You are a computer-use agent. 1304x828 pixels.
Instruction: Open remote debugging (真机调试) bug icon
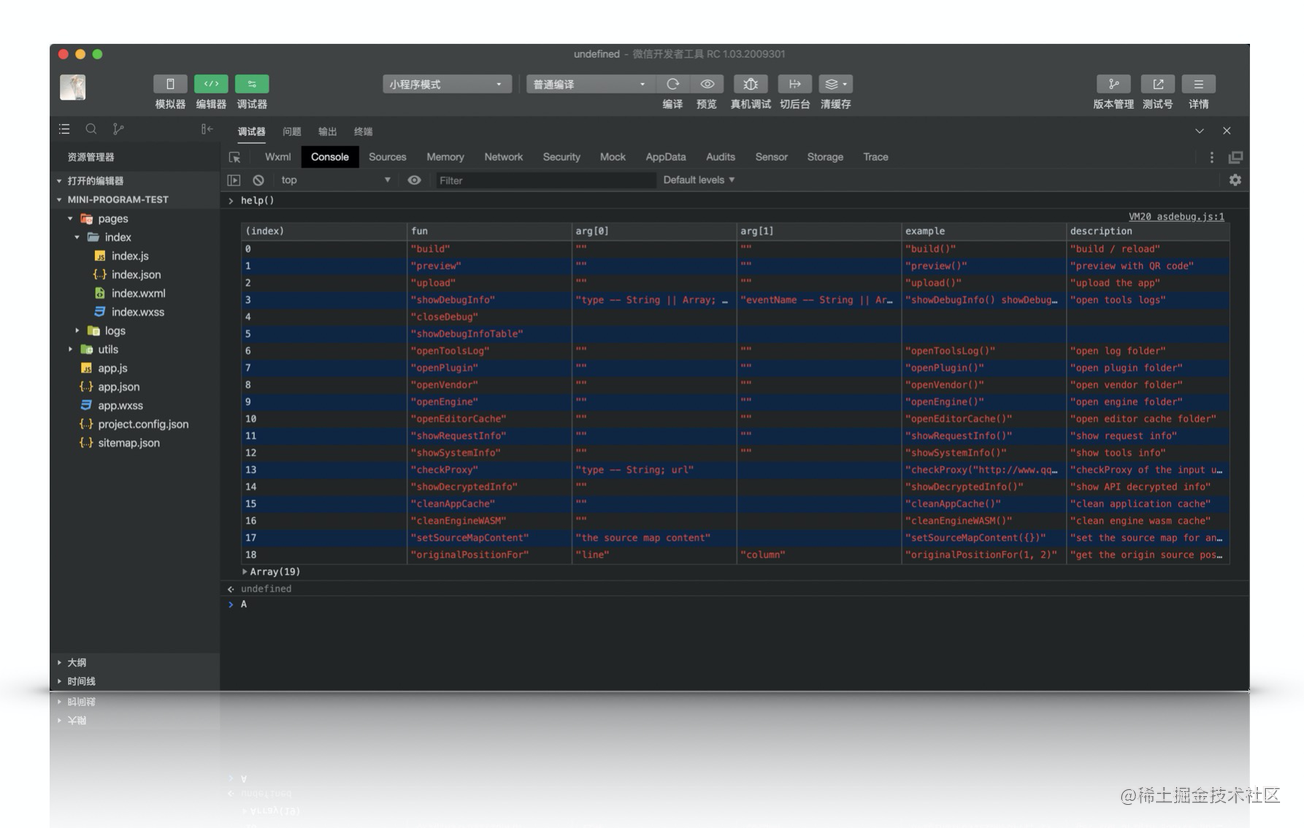point(750,85)
